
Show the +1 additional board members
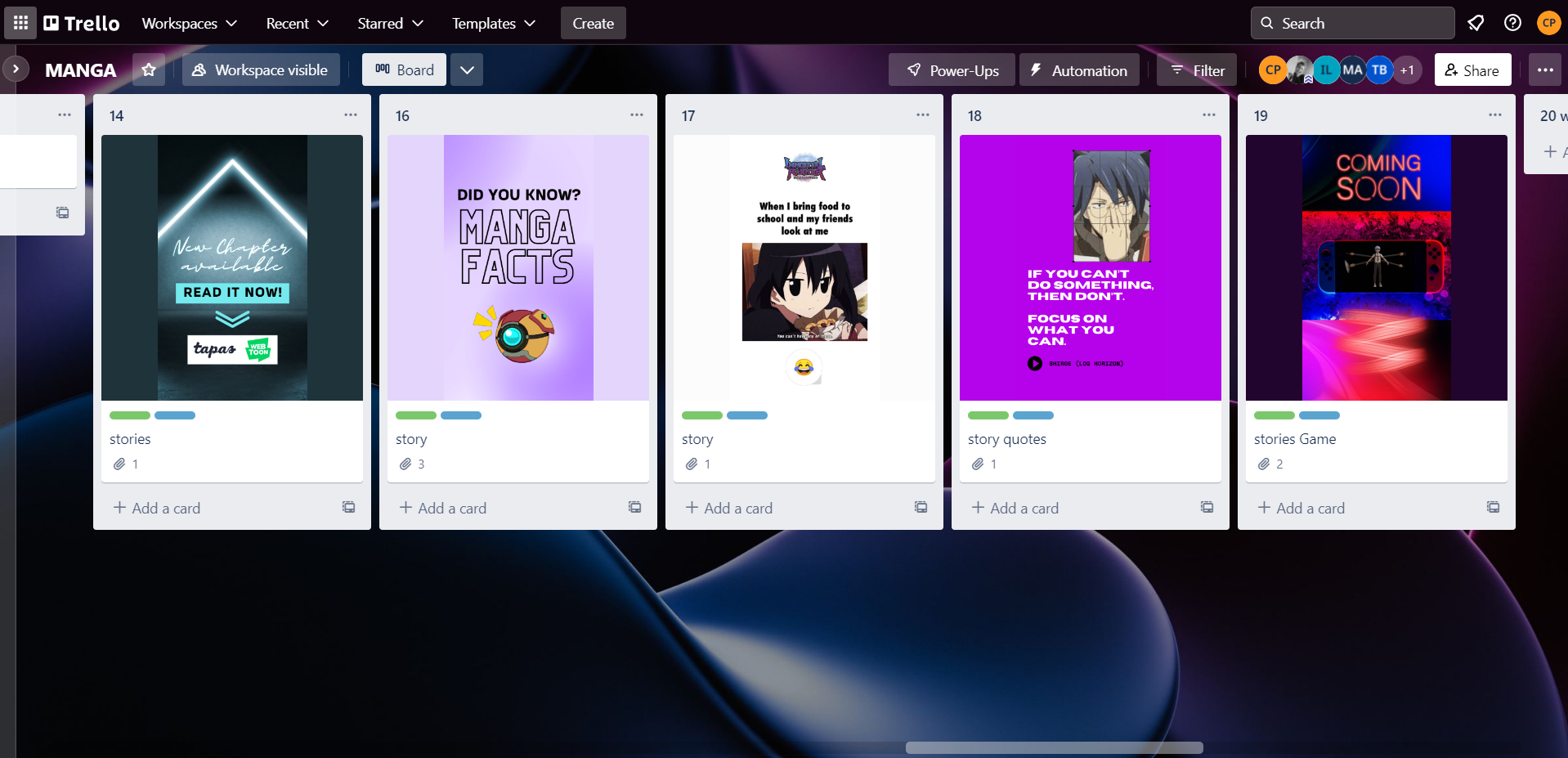pos(1407,70)
